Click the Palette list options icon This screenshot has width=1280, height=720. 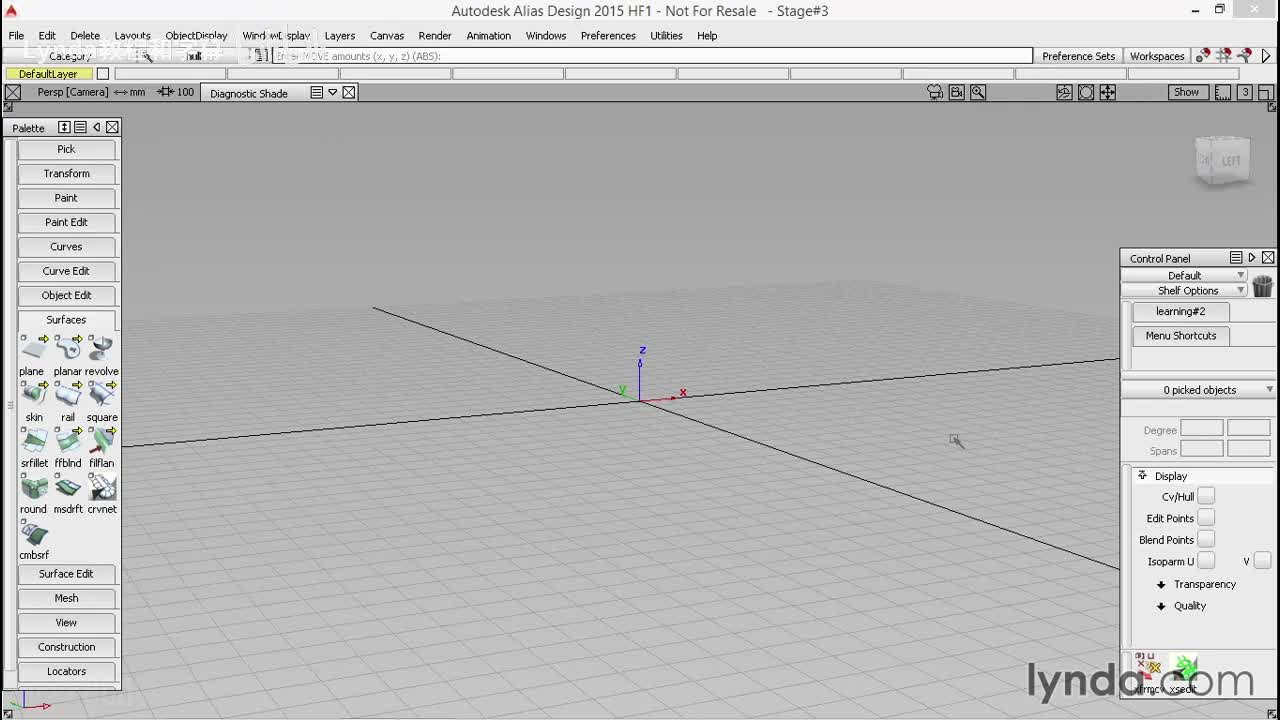pos(80,127)
